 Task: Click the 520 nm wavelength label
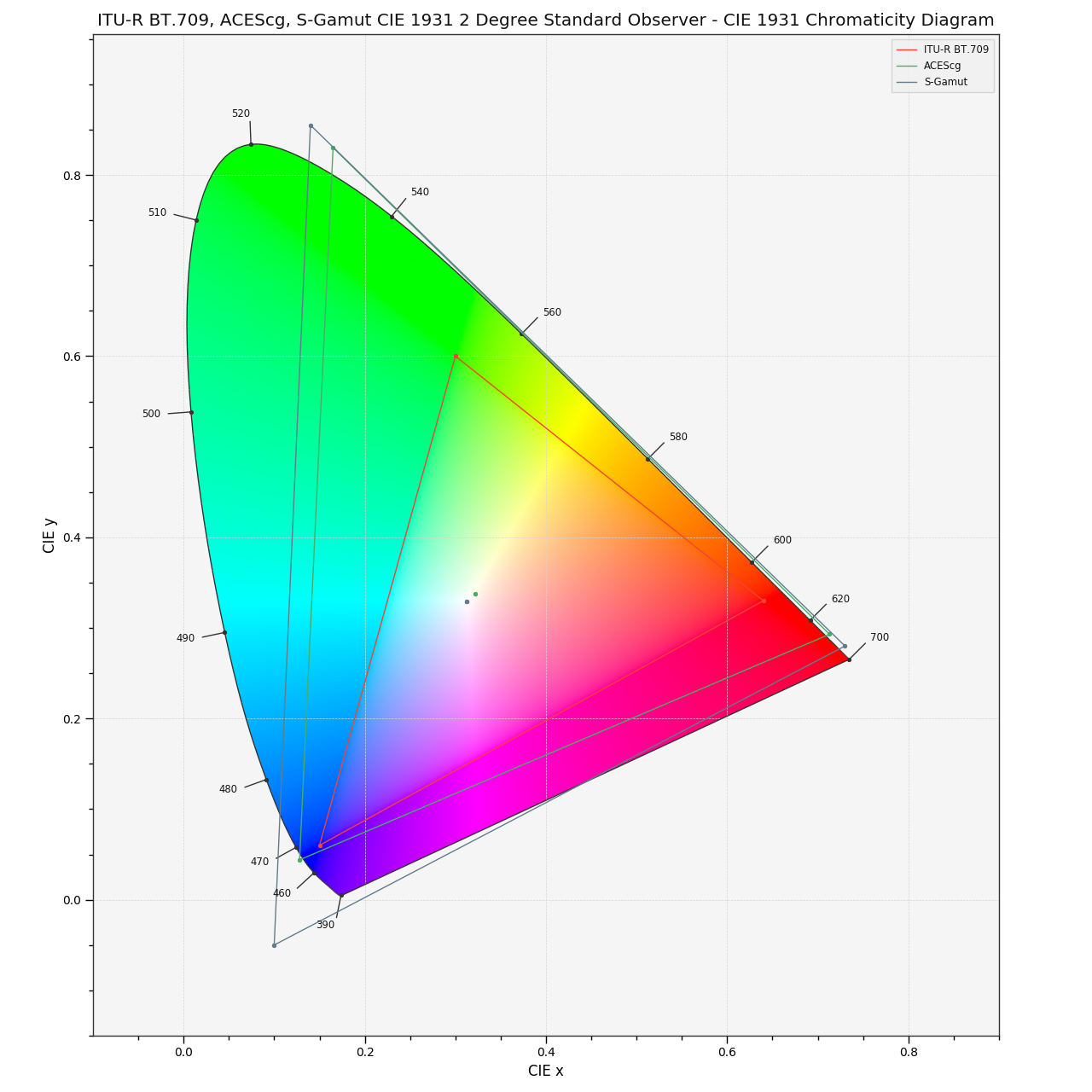241,113
